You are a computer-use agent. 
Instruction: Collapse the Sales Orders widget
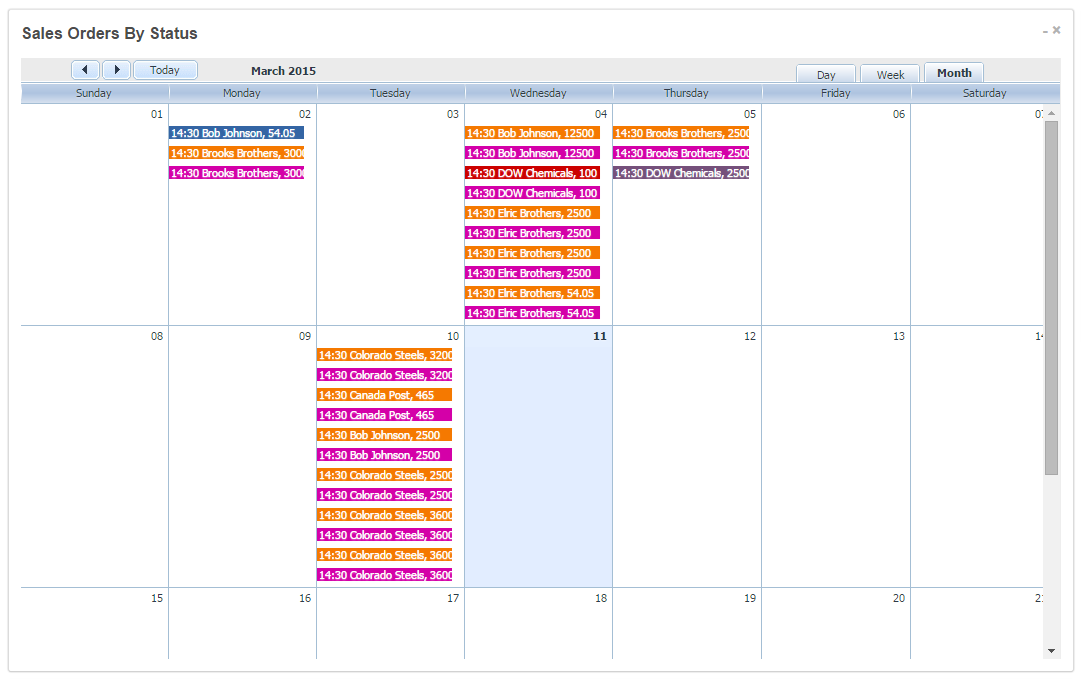pos(1044,31)
